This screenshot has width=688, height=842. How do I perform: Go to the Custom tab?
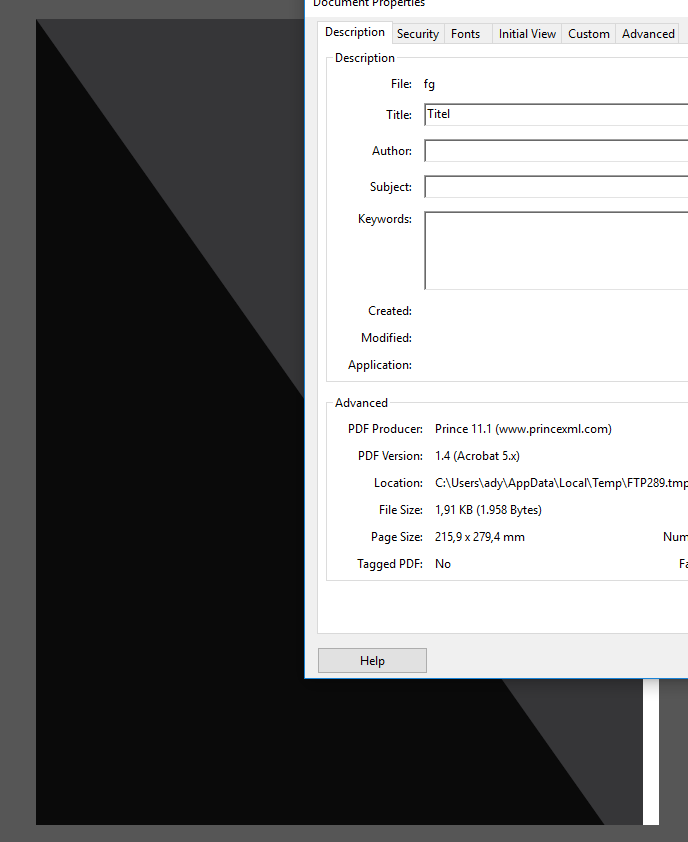[588, 34]
